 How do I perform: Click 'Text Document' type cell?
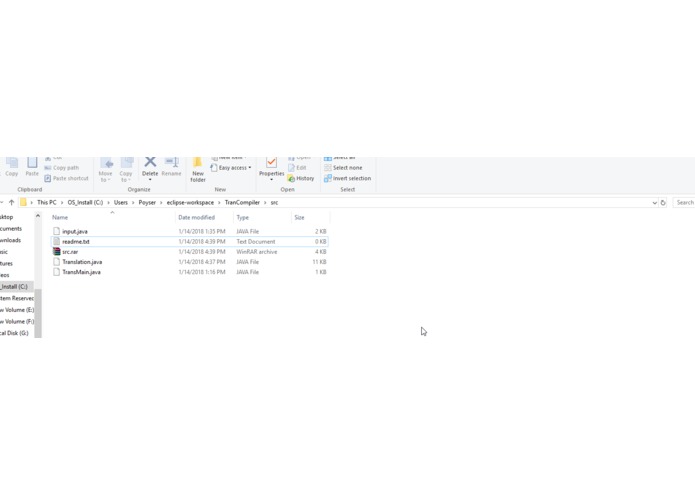(x=256, y=241)
